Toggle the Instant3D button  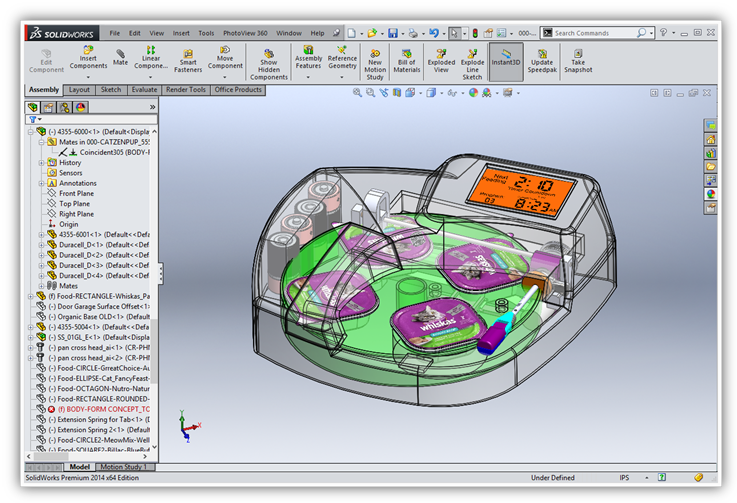[505, 60]
